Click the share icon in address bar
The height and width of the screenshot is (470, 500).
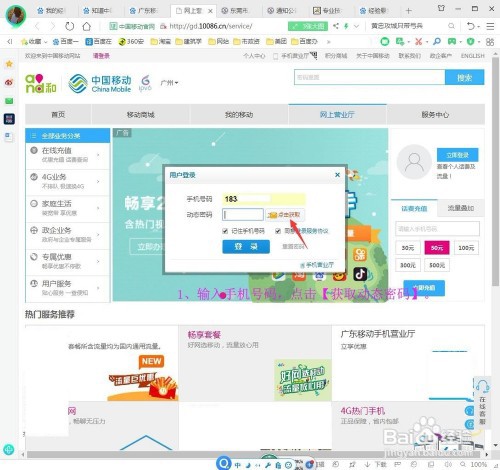coord(336,26)
